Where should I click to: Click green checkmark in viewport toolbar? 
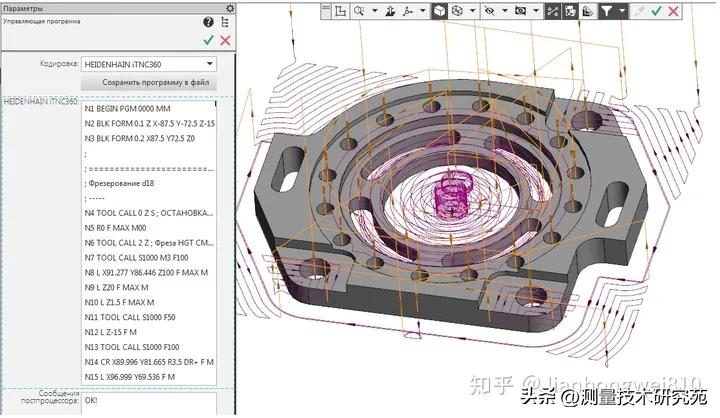(657, 11)
